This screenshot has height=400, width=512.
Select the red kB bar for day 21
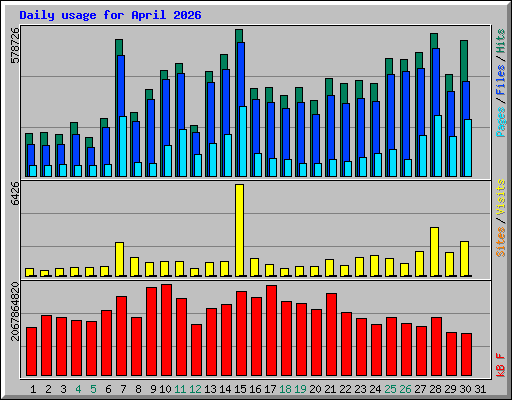pos(331,334)
